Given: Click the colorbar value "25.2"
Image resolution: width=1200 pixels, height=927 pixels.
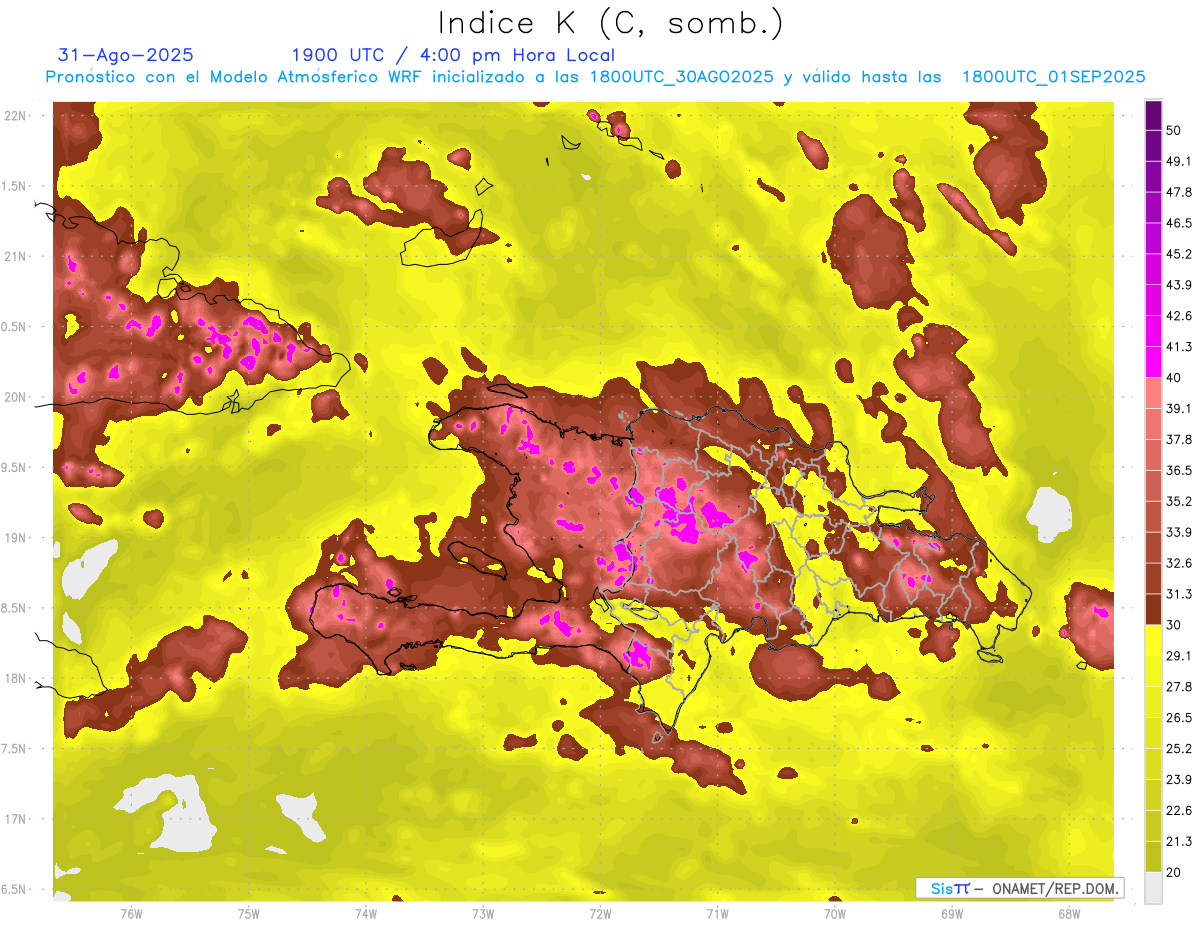Looking at the screenshot, I should [x=1179, y=749].
